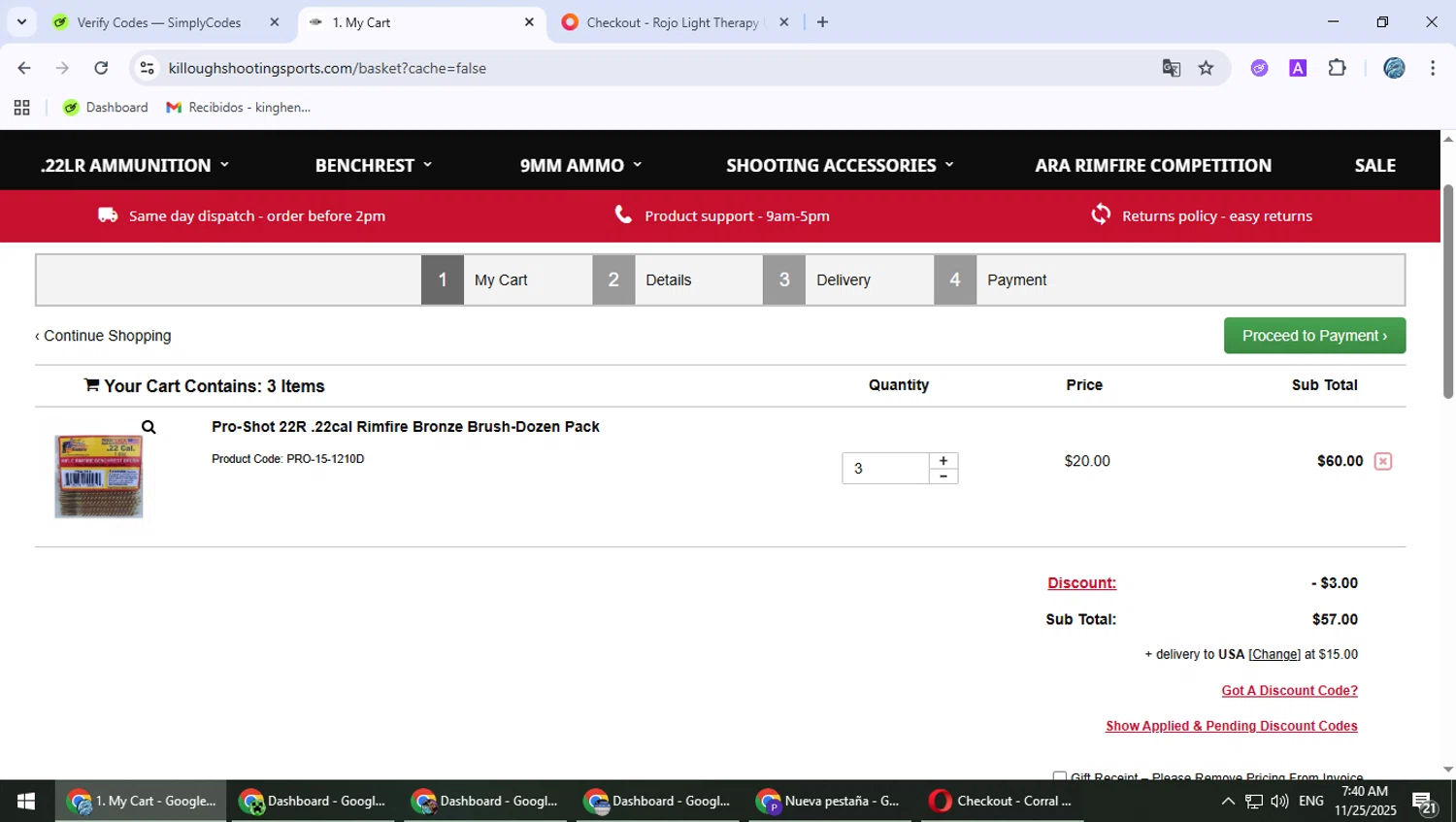1456x822 pixels.
Task: Select the 1. My Cart tab
Action: tap(422, 22)
